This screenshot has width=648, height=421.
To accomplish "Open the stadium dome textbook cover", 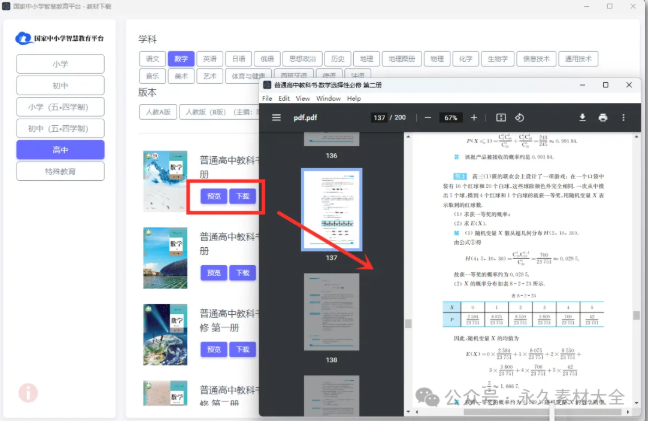I will click(x=165, y=258).
